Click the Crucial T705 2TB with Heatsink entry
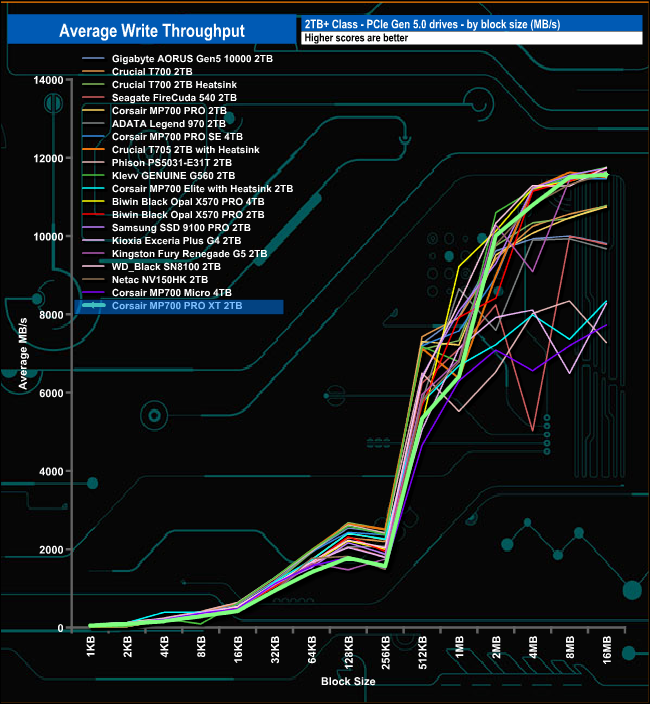 pos(185,149)
